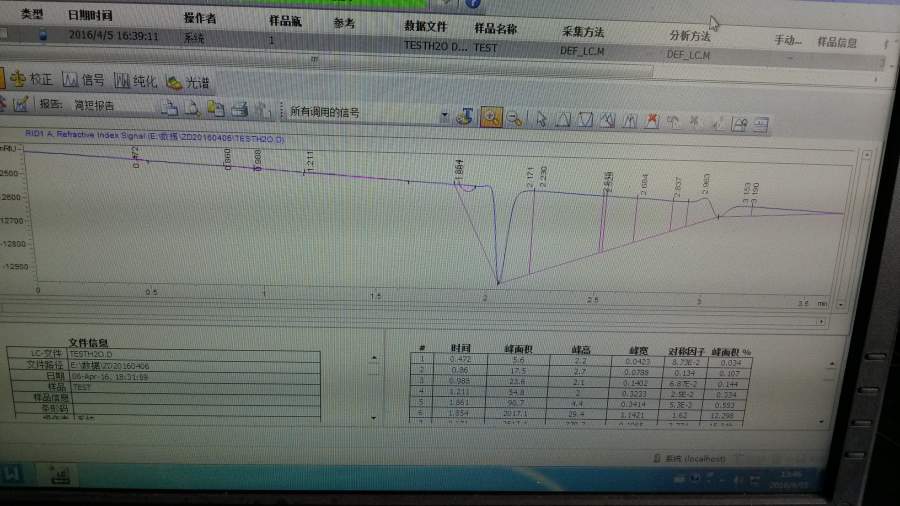
Task: Click the 分析方法 column header
Action: click(x=690, y=36)
